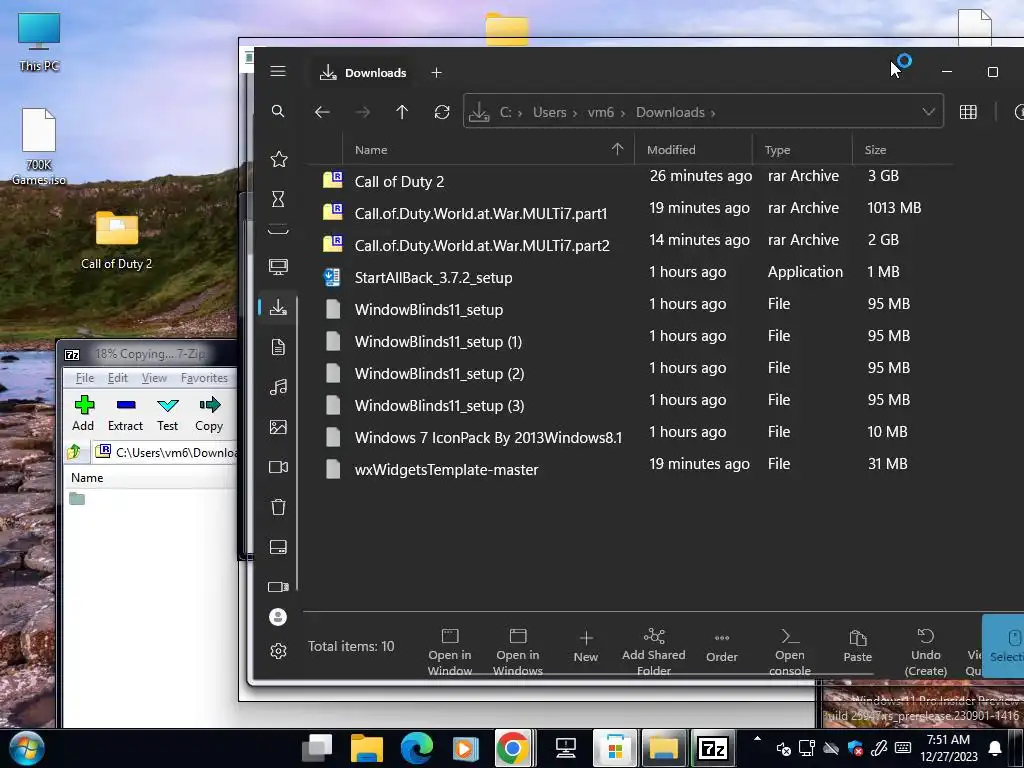The width and height of the screenshot is (1024, 768).
Task: Click the New button in the bottom toolbar
Action: (x=586, y=647)
